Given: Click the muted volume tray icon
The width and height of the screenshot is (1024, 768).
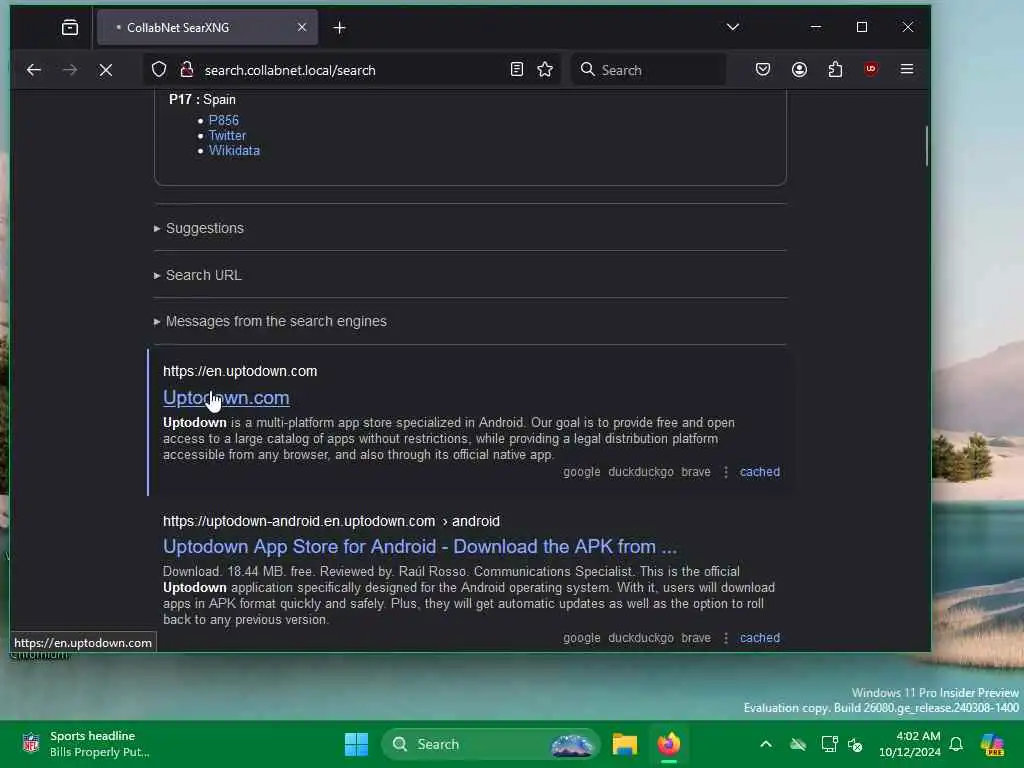Looking at the screenshot, I should point(855,744).
